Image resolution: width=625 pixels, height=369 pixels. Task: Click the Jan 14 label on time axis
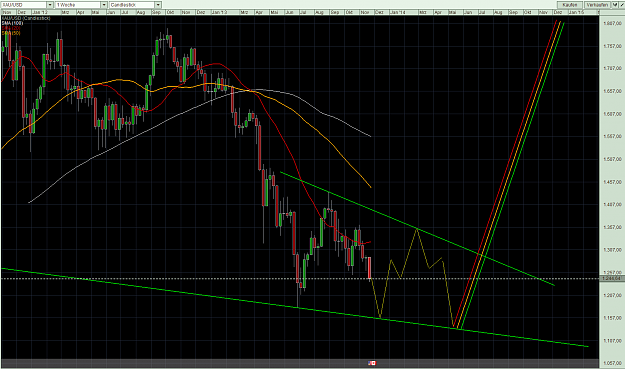pyautogui.click(x=397, y=12)
